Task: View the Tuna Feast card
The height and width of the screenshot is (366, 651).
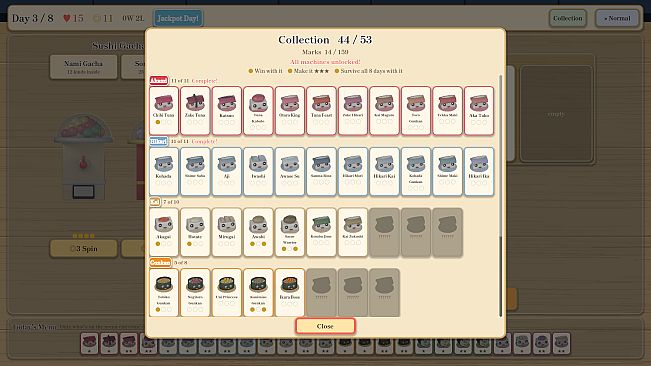Action: pos(321,111)
